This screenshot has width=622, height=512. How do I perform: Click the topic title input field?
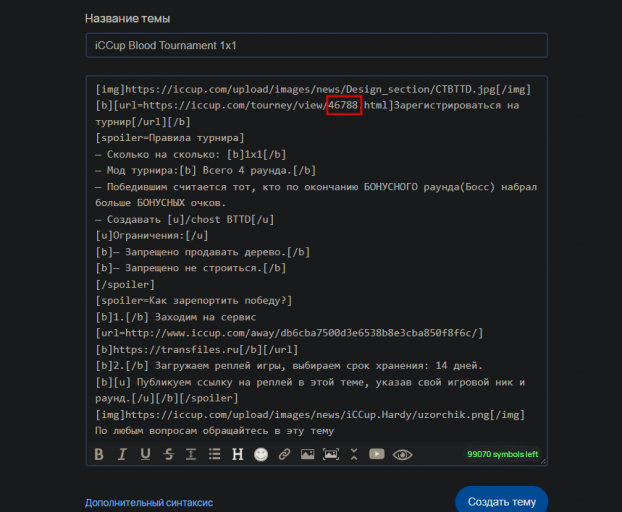[x=317, y=45]
